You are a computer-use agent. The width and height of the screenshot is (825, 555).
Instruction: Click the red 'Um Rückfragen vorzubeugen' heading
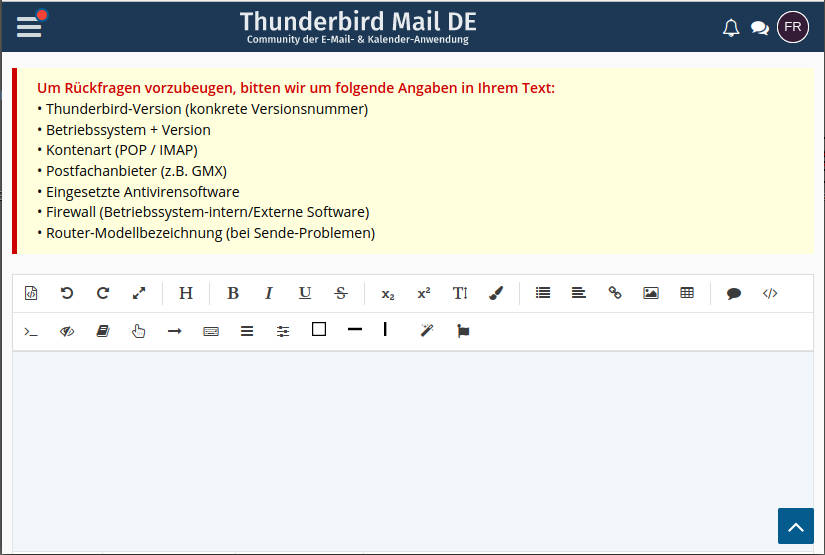coord(296,88)
